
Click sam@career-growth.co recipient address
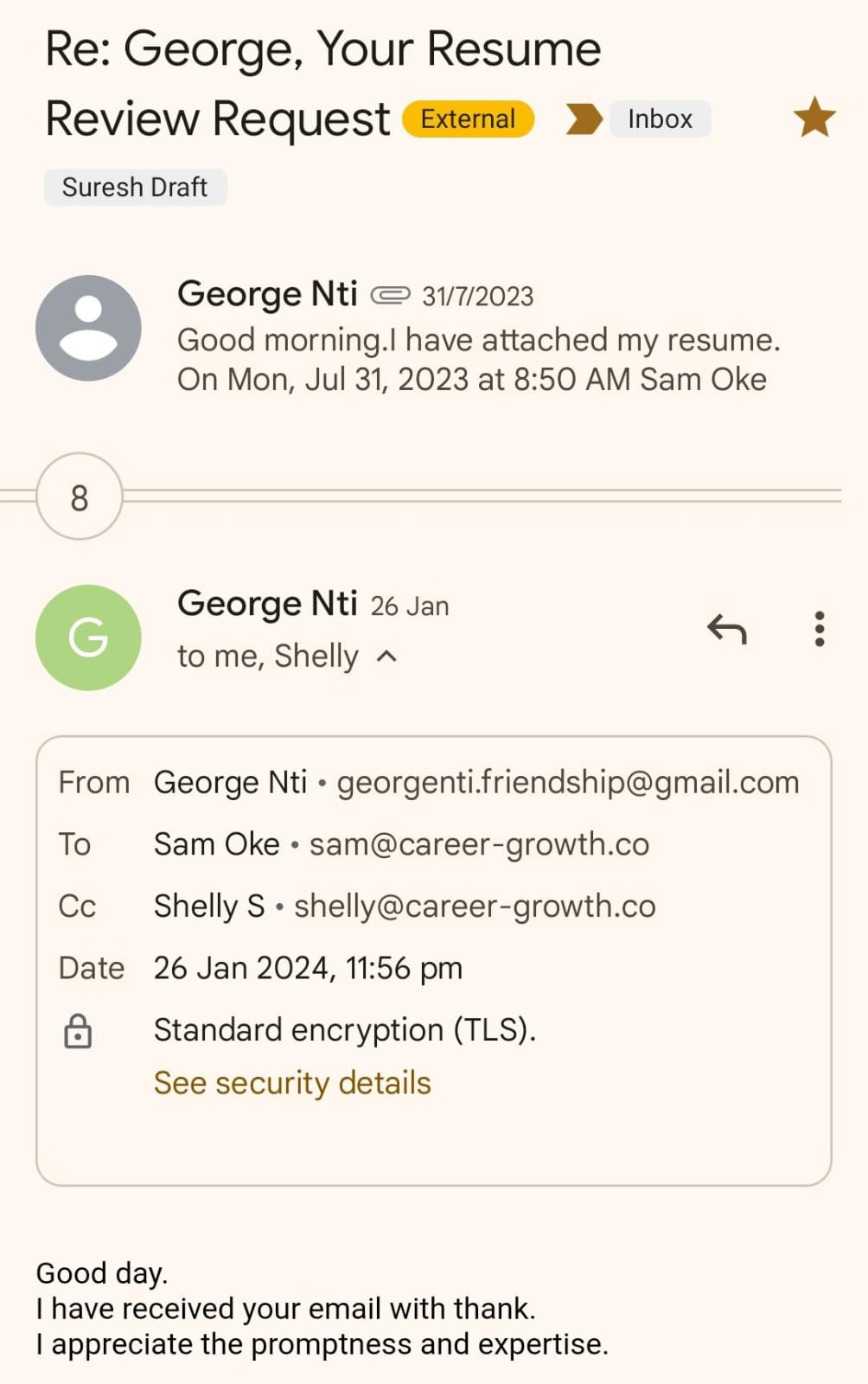pos(479,844)
